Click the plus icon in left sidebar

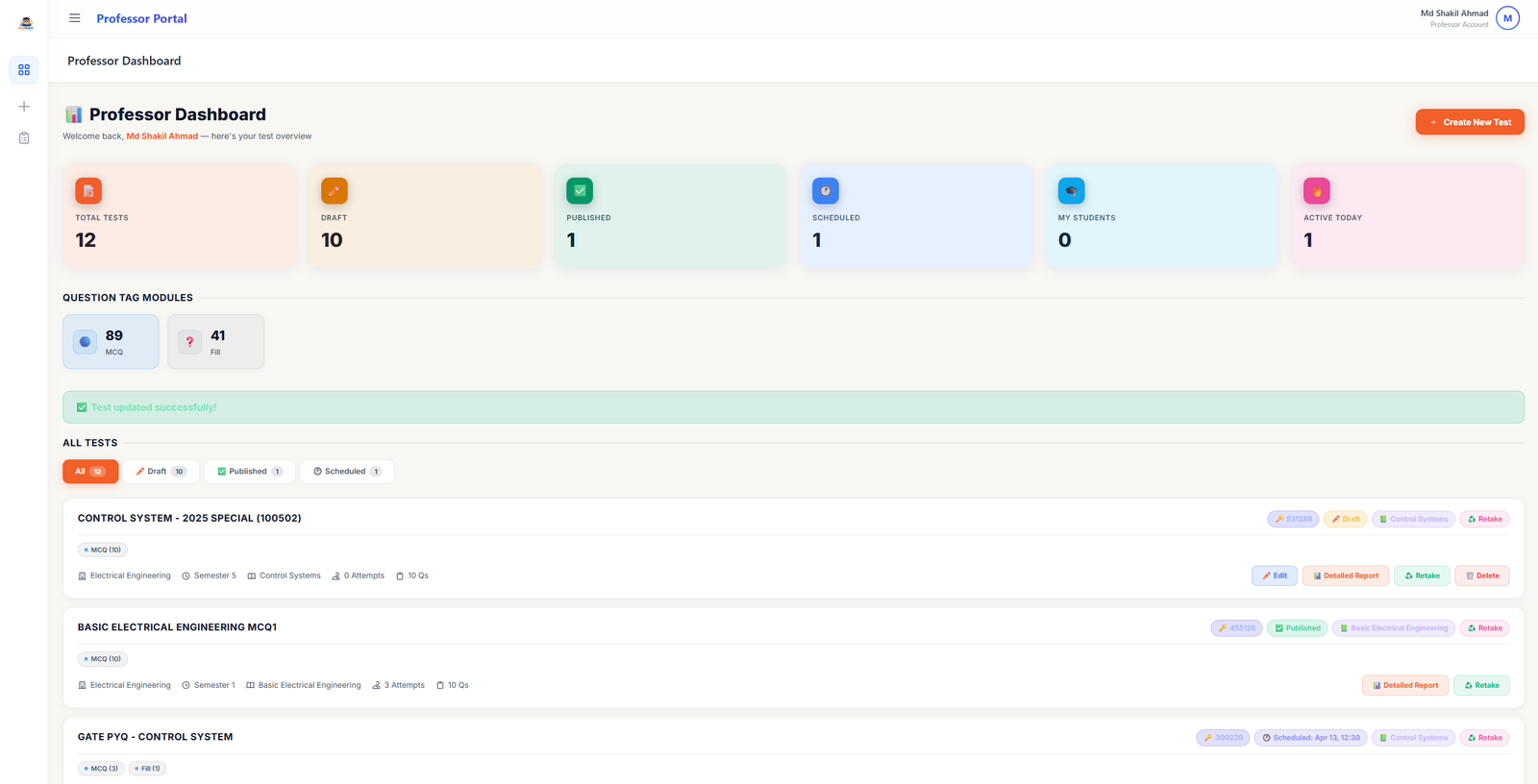[23, 106]
